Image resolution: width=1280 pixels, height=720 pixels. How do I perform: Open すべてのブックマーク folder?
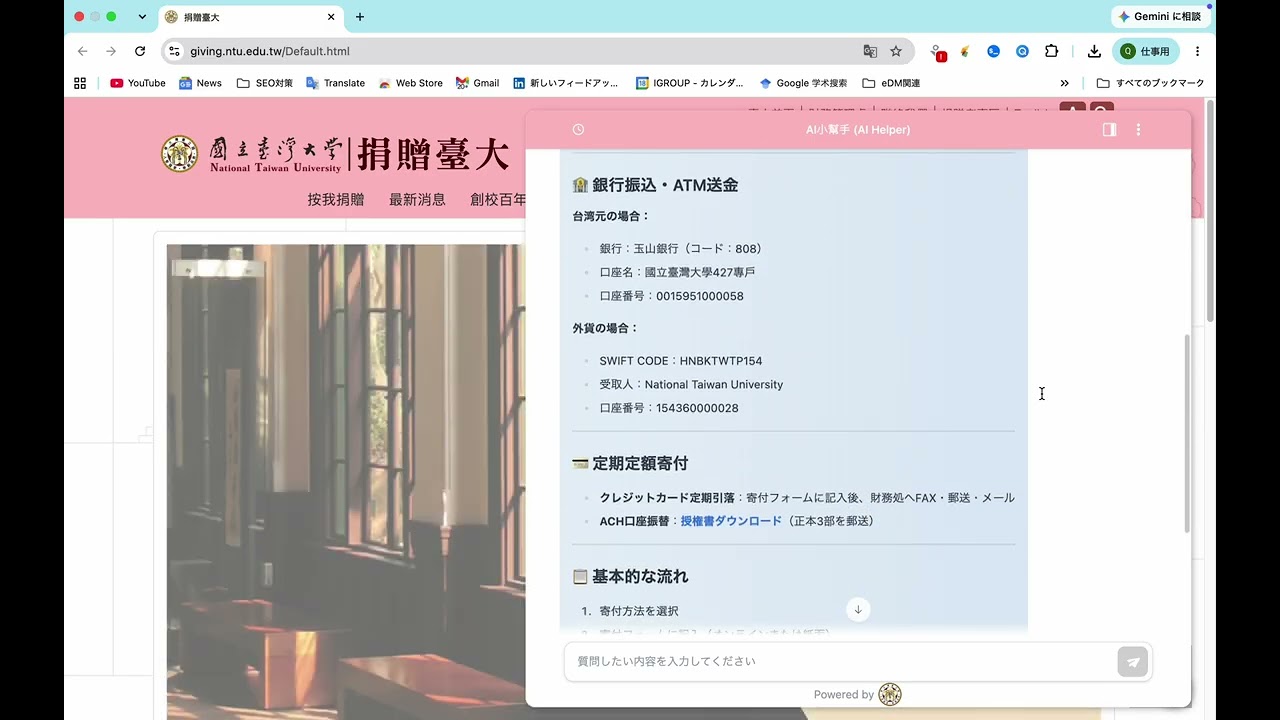tap(1150, 83)
